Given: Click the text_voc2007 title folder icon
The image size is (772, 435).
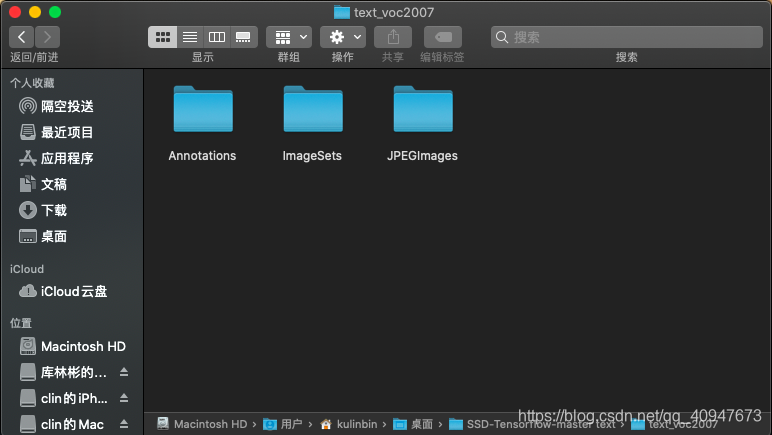Looking at the screenshot, I should coord(342,12).
